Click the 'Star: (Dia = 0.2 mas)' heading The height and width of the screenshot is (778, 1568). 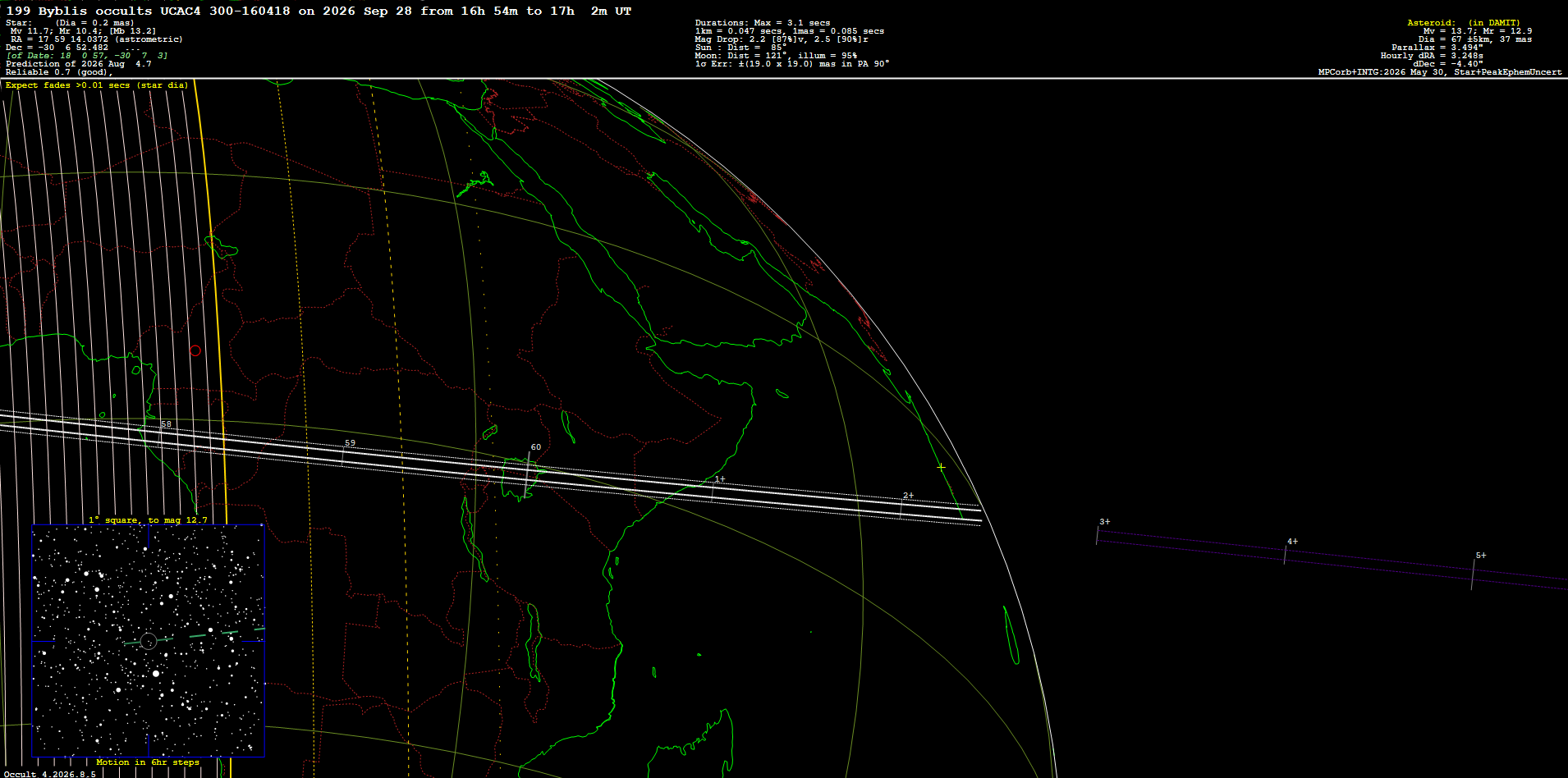(70, 23)
